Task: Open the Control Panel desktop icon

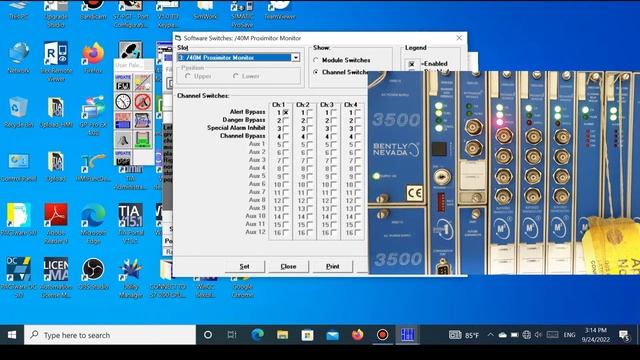Action: (x=19, y=167)
